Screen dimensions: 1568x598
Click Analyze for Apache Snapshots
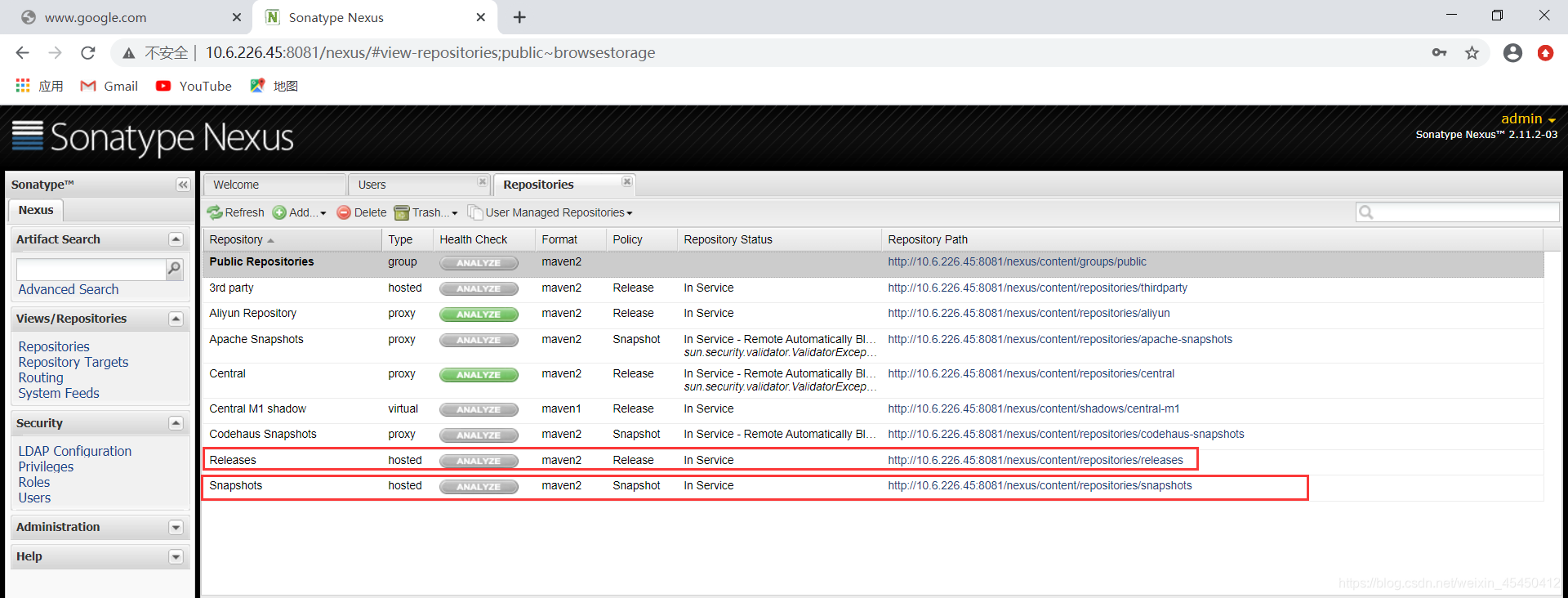click(479, 341)
